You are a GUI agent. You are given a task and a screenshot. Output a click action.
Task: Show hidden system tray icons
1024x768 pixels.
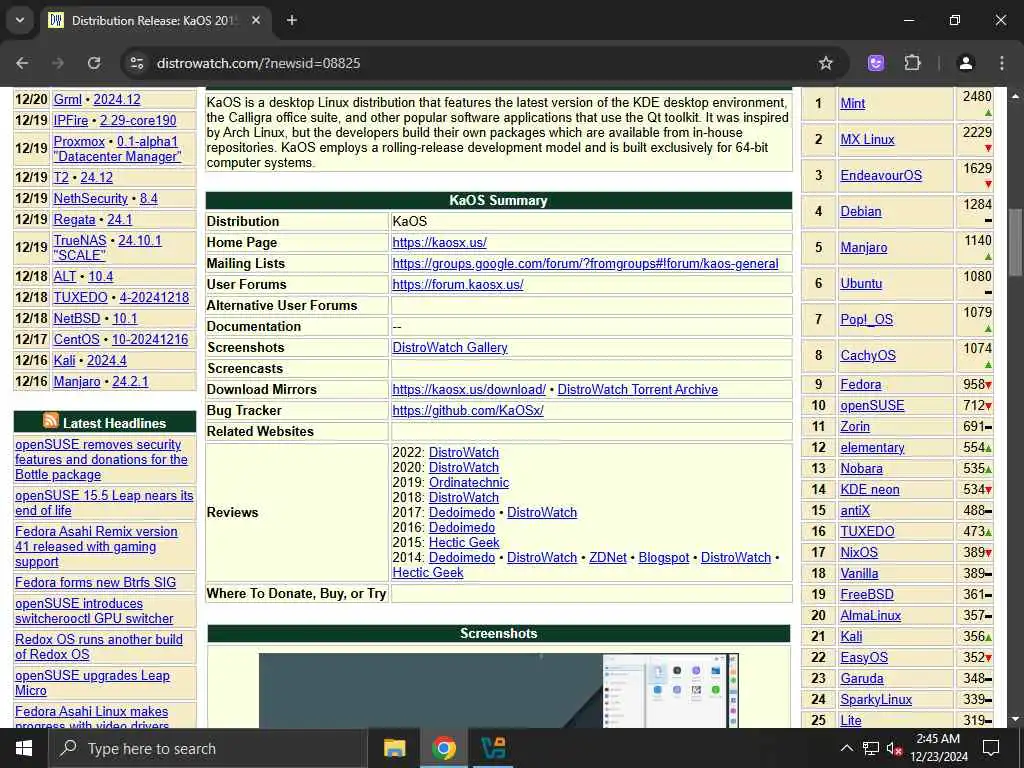(846, 748)
